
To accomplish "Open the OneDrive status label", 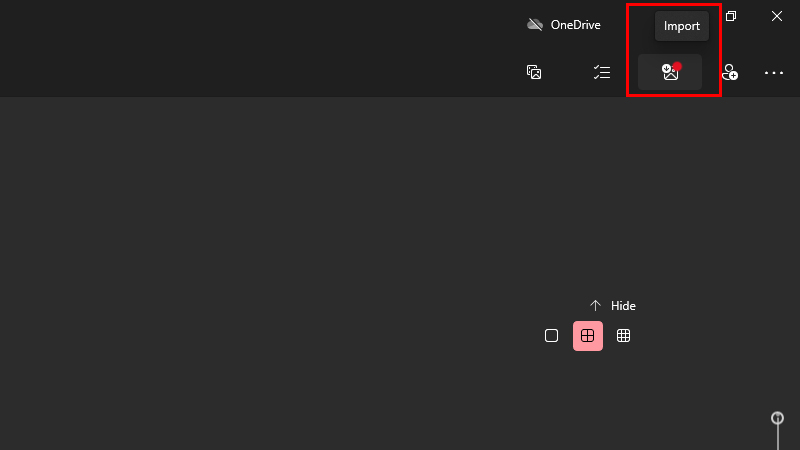I will [x=576, y=24].
